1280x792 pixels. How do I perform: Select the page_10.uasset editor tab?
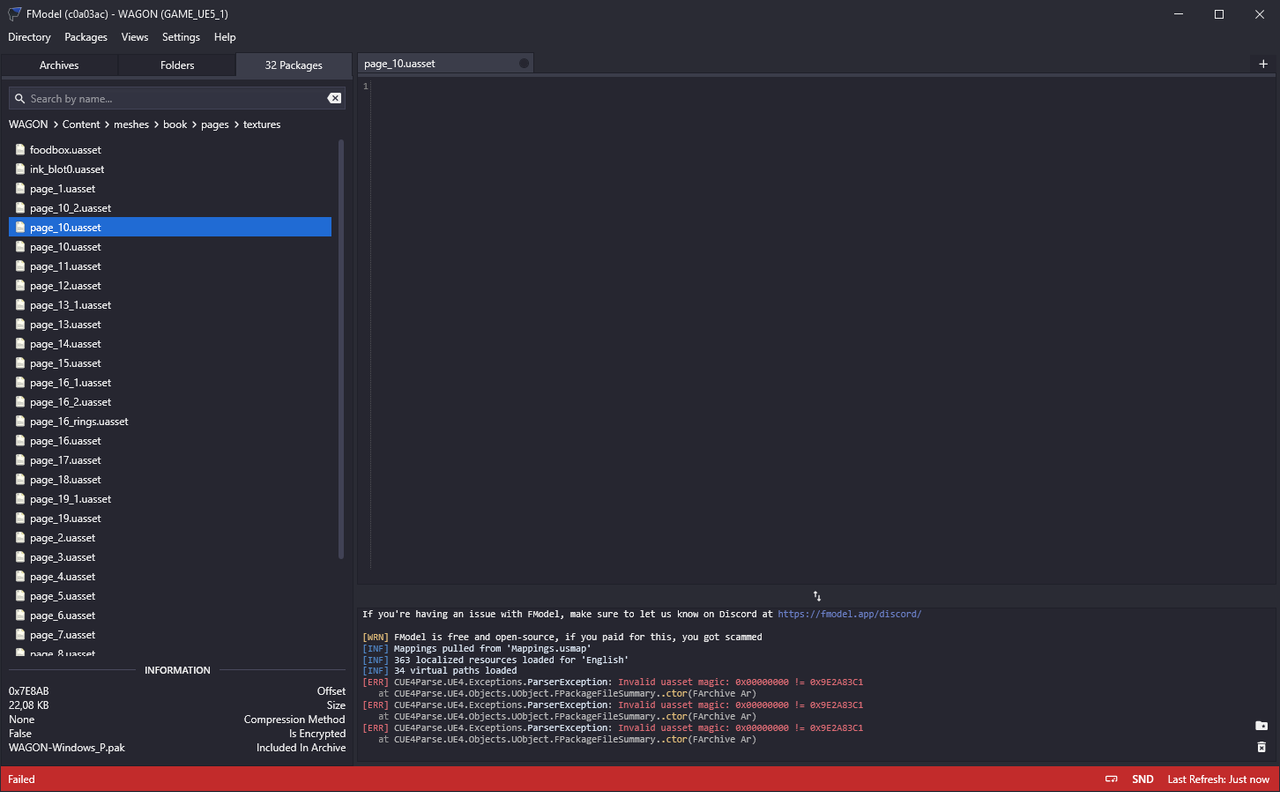click(x=446, y=64)
